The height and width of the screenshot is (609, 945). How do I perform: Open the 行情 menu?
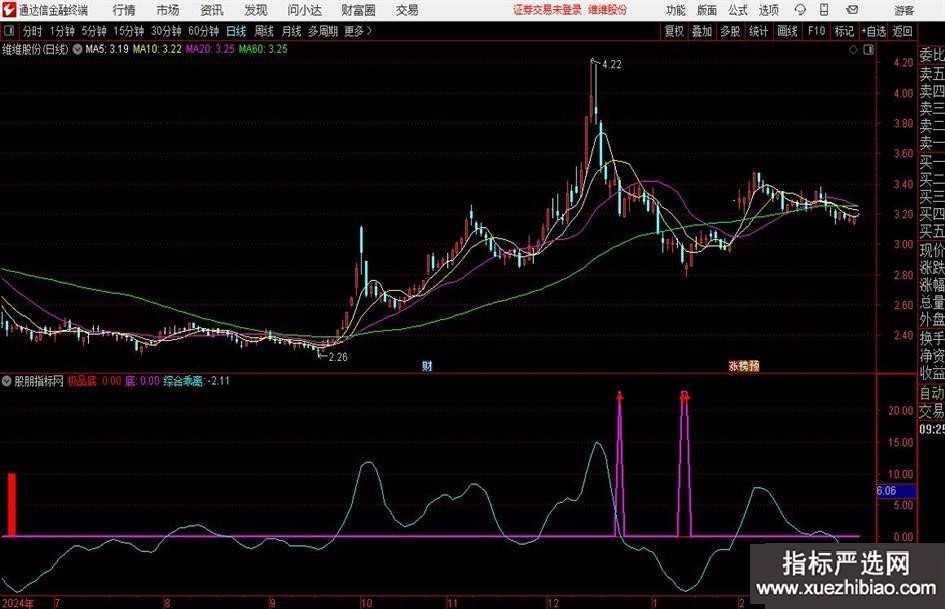pos(124,10)
